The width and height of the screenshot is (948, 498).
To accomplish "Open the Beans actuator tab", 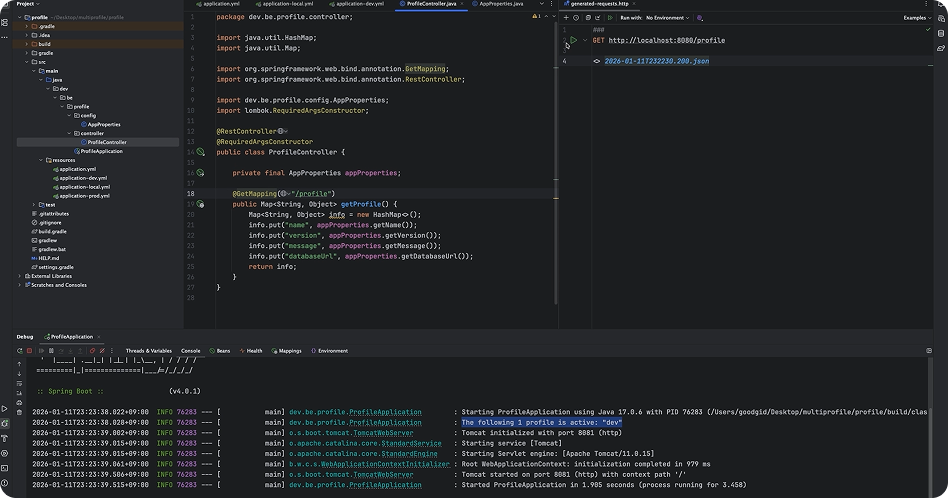I will pyautogui.click(x=221, y=351).
